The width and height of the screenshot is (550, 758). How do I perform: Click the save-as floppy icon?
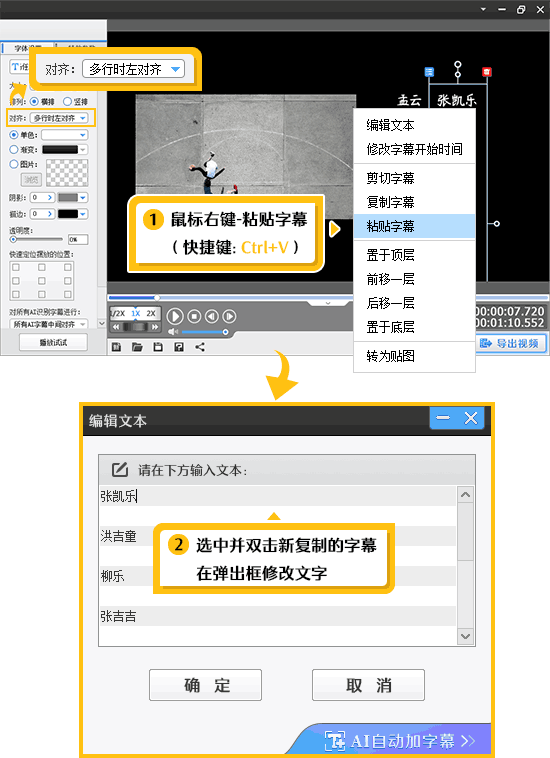click(x=179, y=347)
